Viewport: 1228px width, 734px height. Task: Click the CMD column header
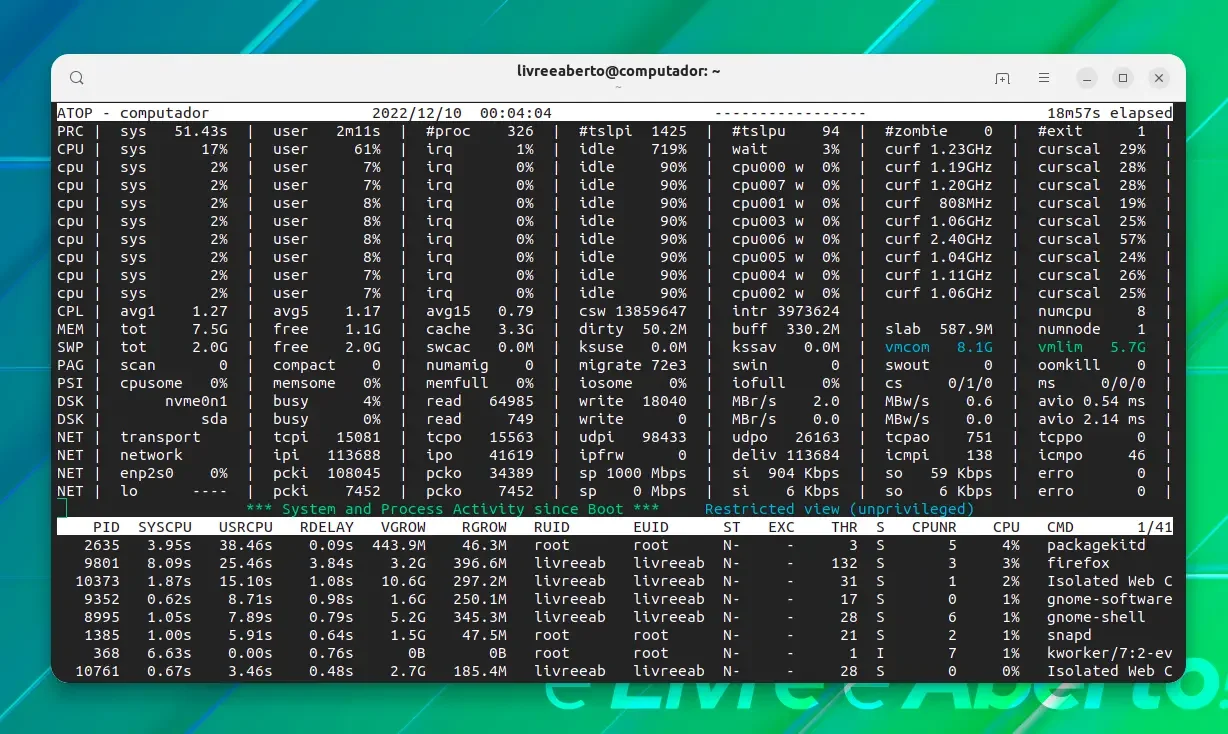tap(1060, 527)
